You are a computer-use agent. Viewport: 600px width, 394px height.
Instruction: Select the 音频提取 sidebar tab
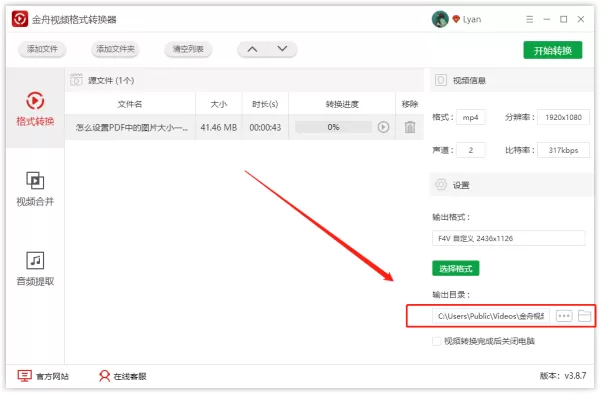(x=35, y=269)
